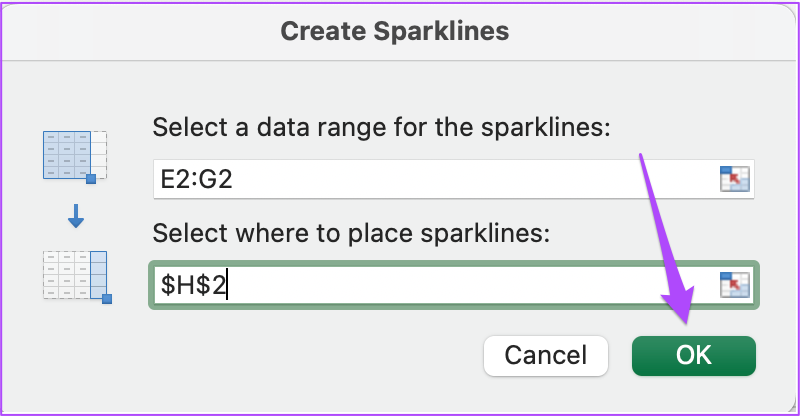Dismiss the dialog with Cancel
The image size is (800, 416).
click(545, 355)
